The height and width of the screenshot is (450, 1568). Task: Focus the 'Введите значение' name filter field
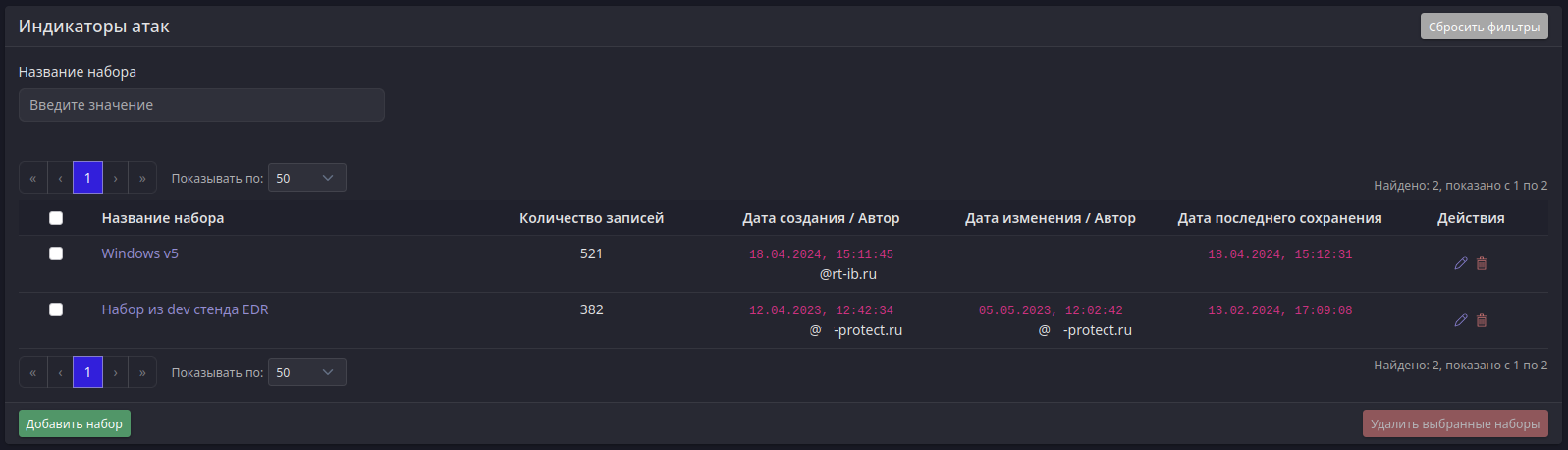click(201, 105)
